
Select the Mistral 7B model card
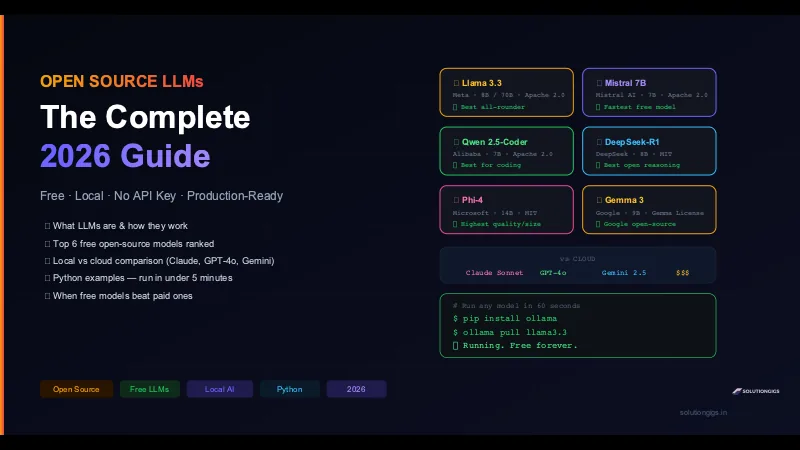click(649, 92)
